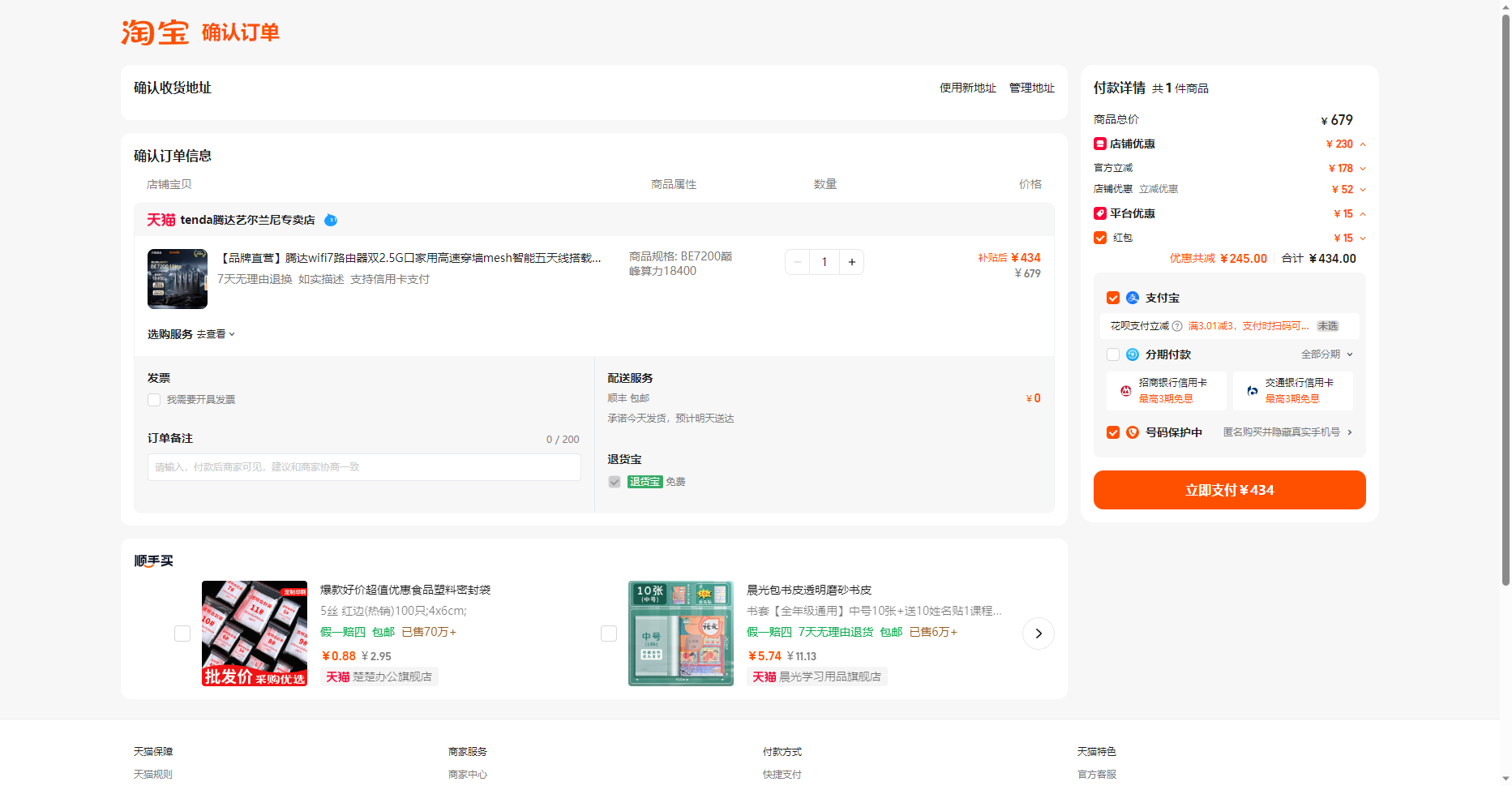The height and width of the screenshot is (786, 1512).
Task: Click the Tmall badge of 晨光学习用品旗舰店
Action: (x=765, y=676)
